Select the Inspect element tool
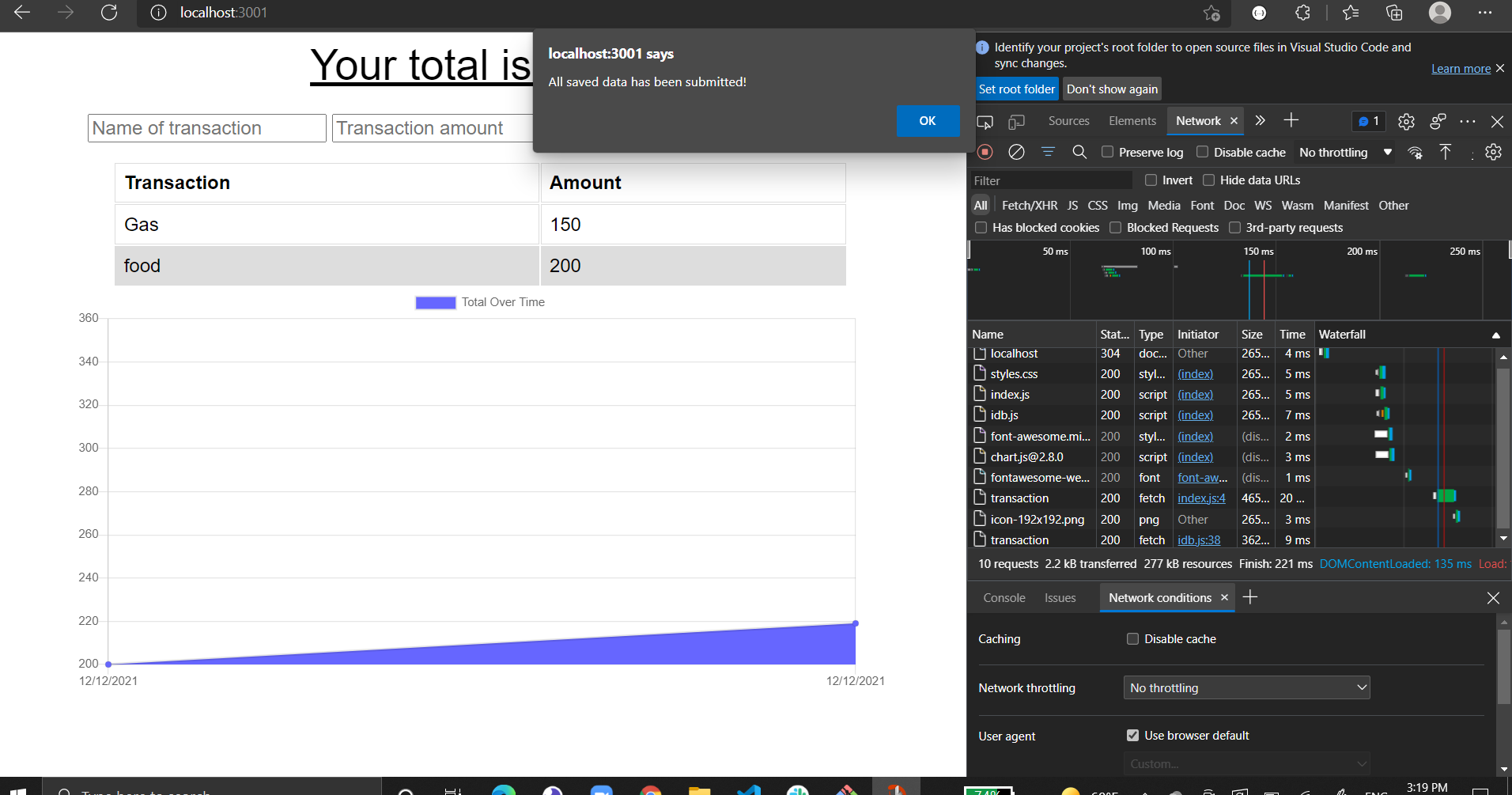Screen dimensions: 1512x795 pos(985,120)
